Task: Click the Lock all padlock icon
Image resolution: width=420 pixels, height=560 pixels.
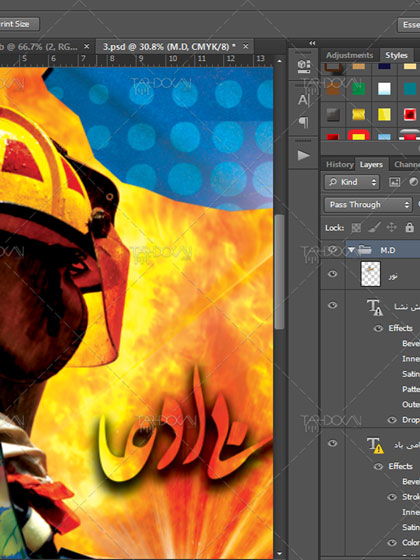Action: (x=410, y=227)
